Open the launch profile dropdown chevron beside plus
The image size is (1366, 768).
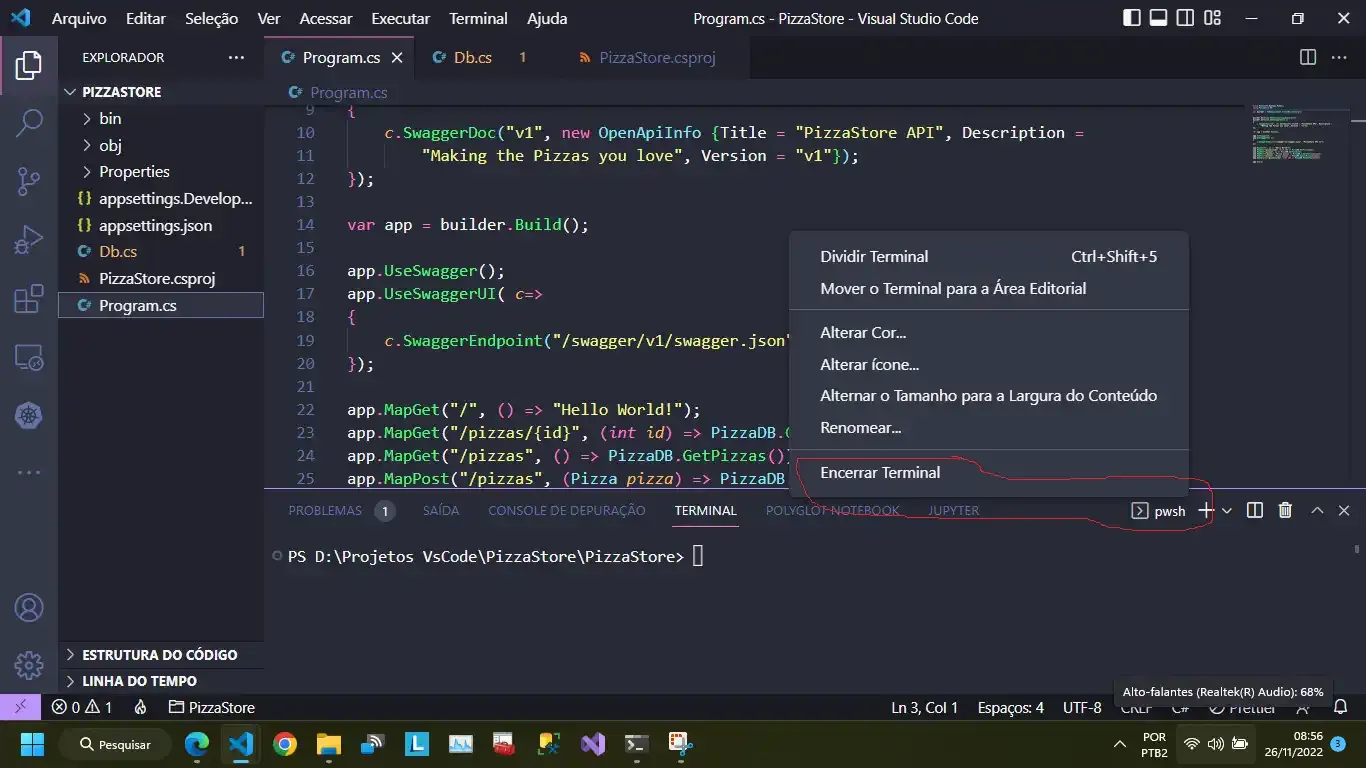tap(1227, 511)
